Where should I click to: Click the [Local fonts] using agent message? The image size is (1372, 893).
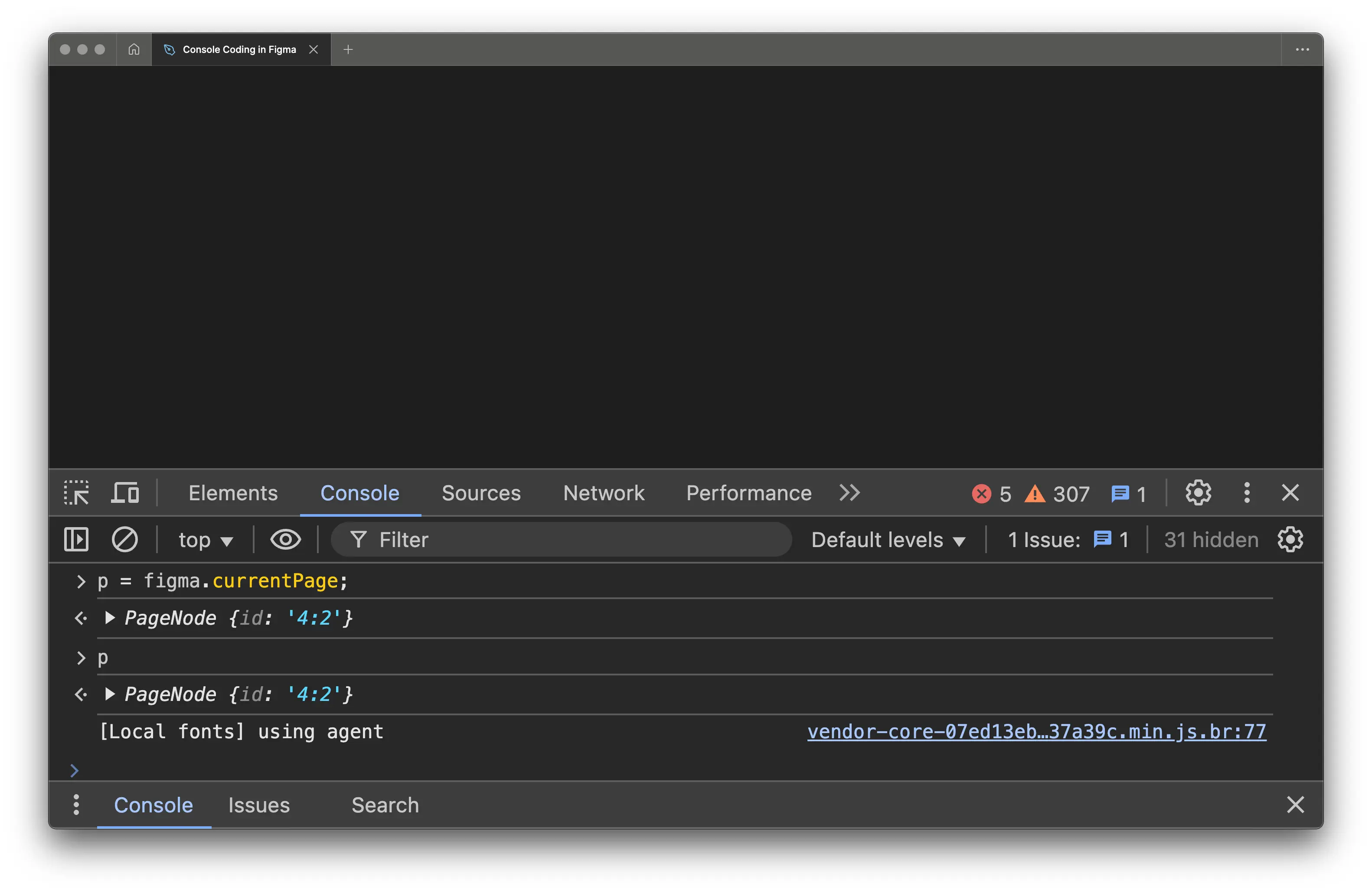tap(242, 732)
